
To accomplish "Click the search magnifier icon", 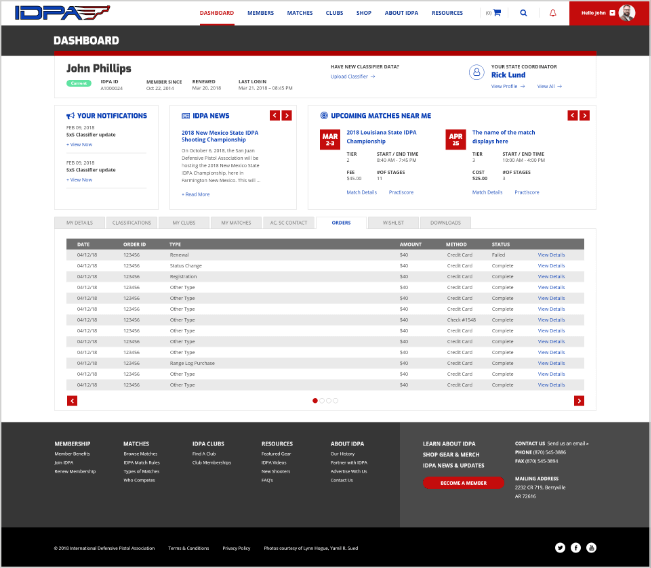I will point(523,14).
